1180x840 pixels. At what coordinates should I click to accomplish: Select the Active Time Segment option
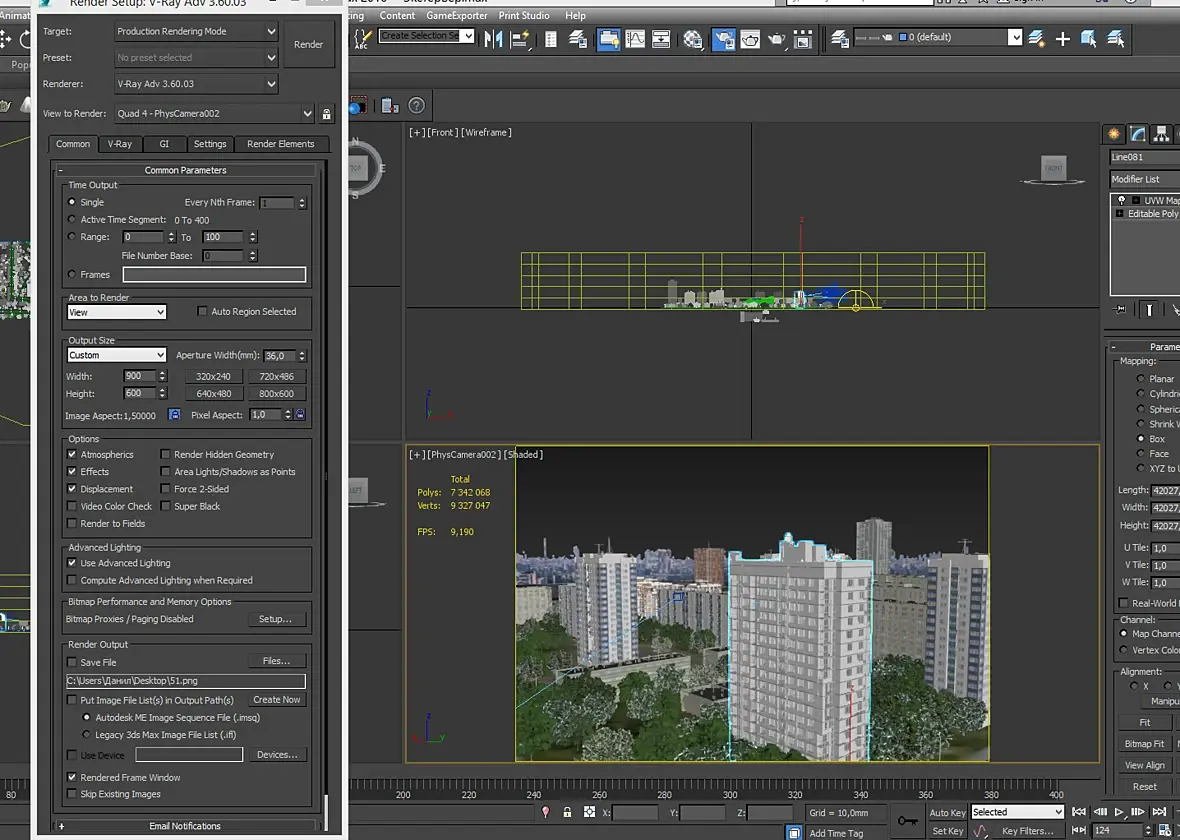click(72, 220)
